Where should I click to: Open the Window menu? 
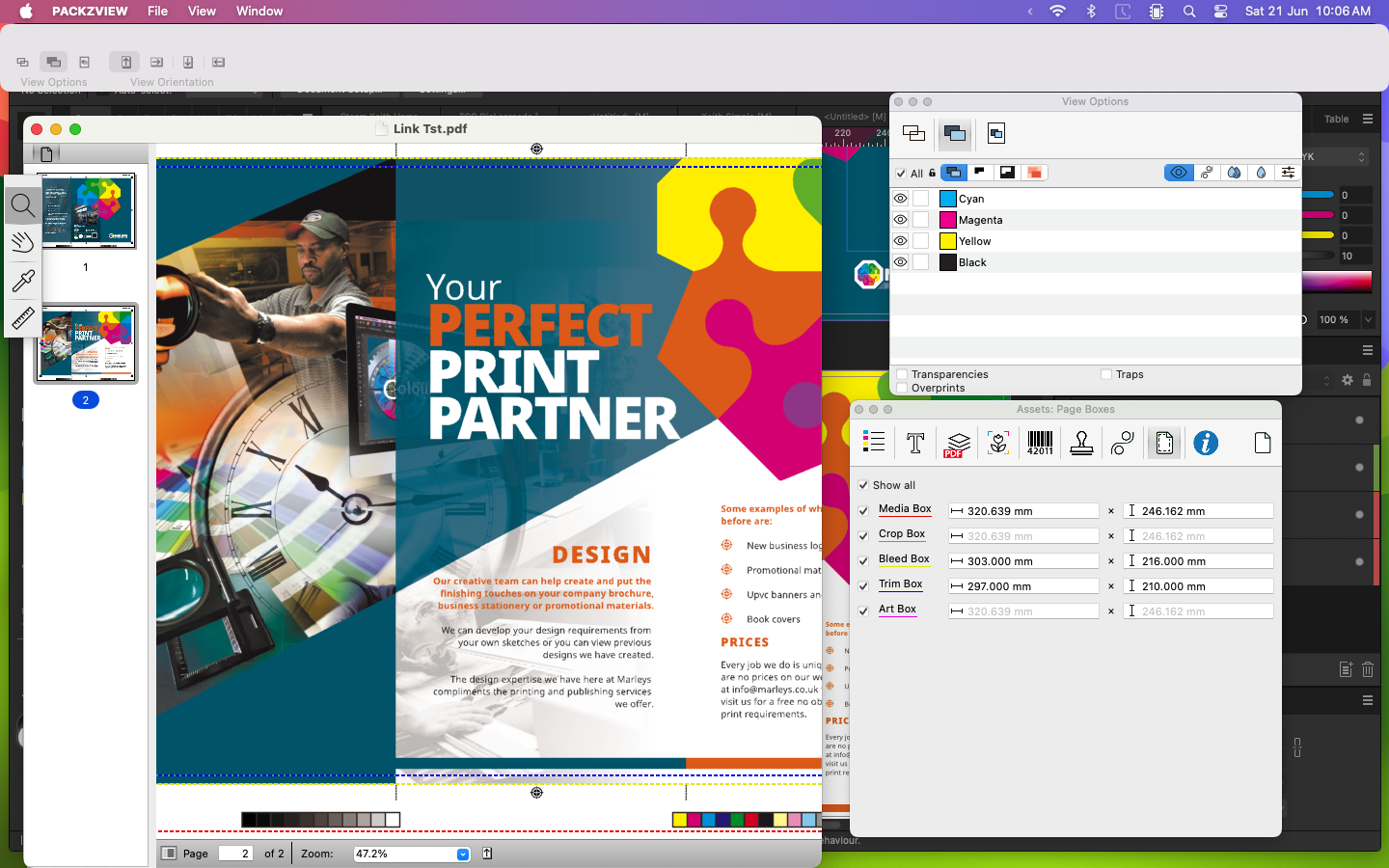click(x=259, y=12)
